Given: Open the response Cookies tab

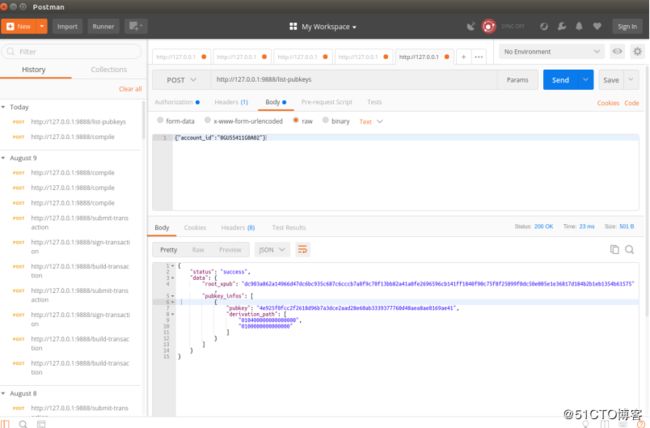Looking at the screenshot, I should (x=195, y=228).
